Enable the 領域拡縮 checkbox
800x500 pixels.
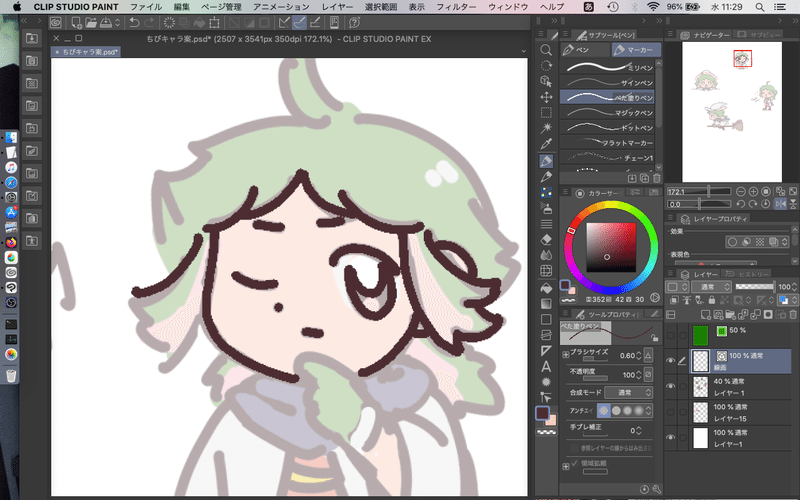pos(575,463)
